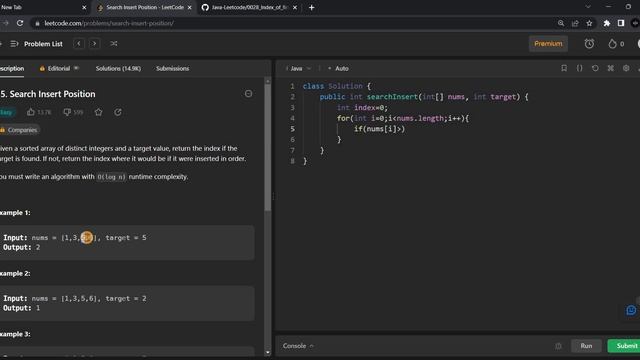
Task: Click line number 3 in the editor
Action: [x=292, y=107]
